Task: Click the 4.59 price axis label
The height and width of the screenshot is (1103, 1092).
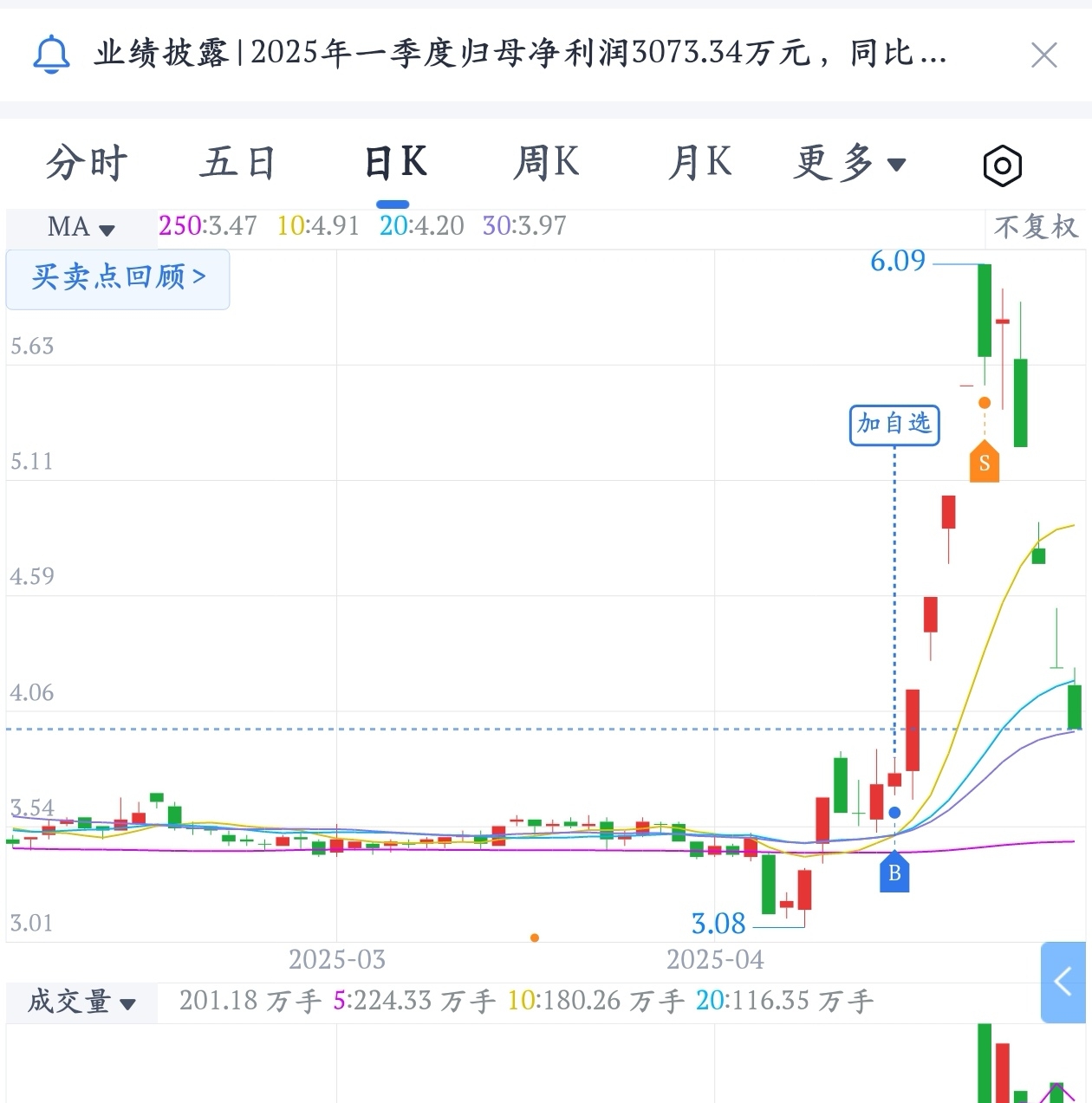Action: (x=32, y=577)
